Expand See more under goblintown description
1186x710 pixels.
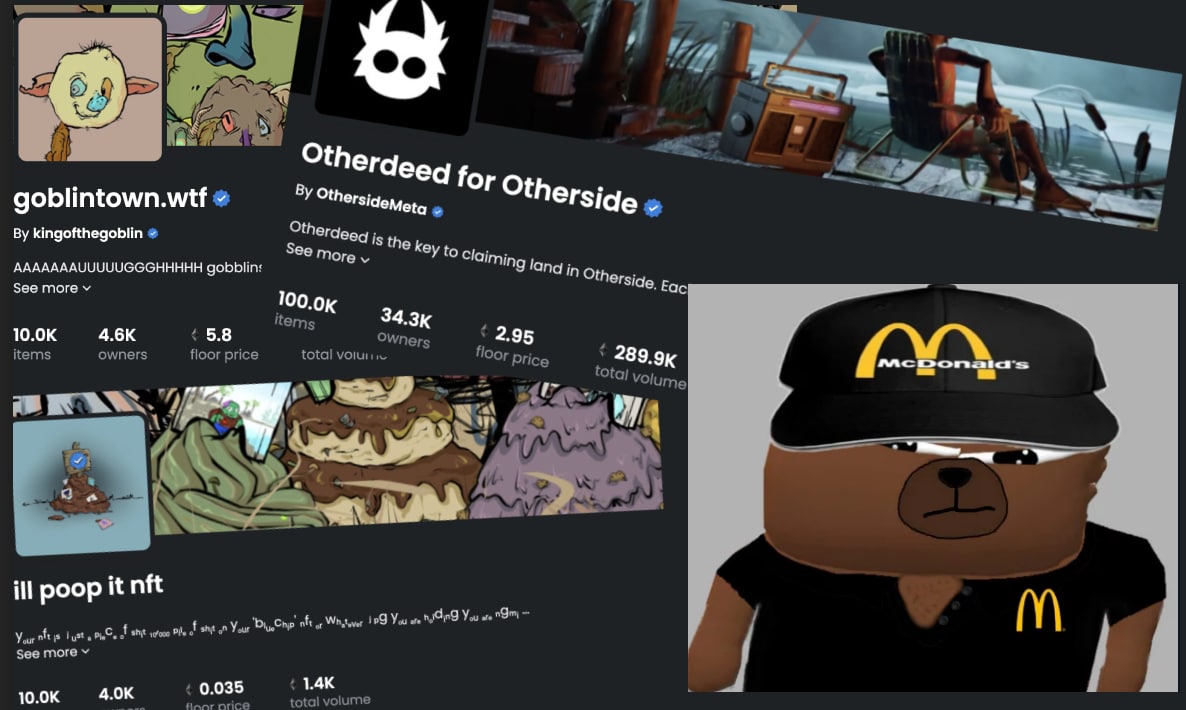click(x=51, y=288)
